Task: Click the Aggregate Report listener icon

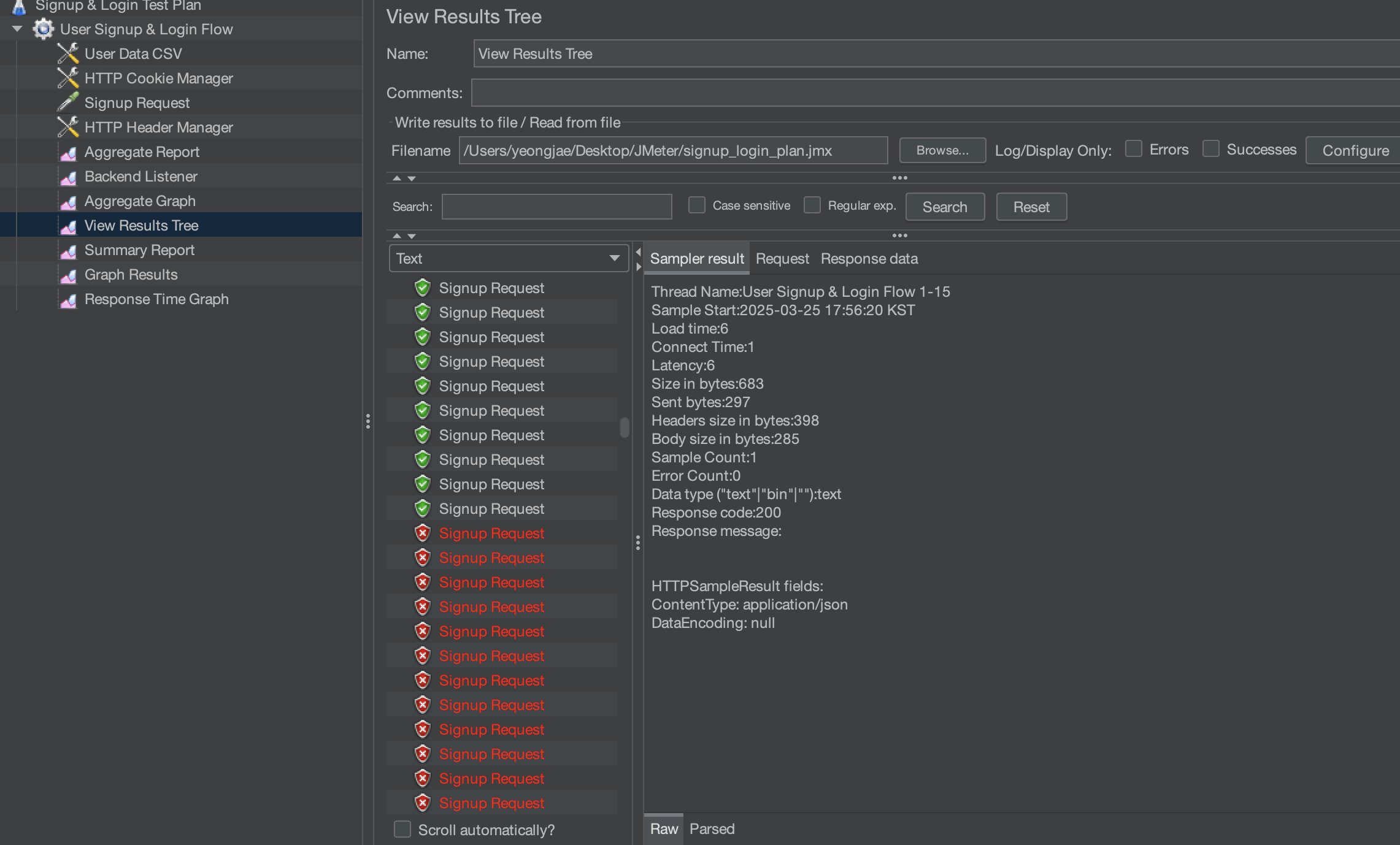Action: pyautogui.click(x=68, y=153)
